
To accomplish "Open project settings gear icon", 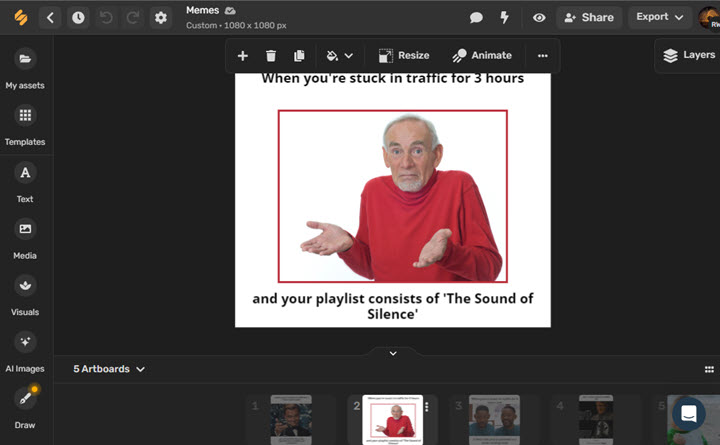I will click(161, 18).
